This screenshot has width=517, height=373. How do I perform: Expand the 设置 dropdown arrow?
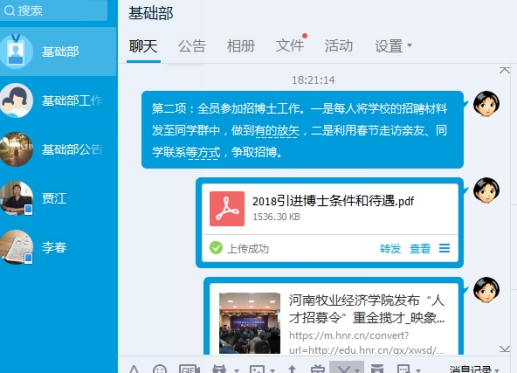pyautogui.click(x=409, y=45)
